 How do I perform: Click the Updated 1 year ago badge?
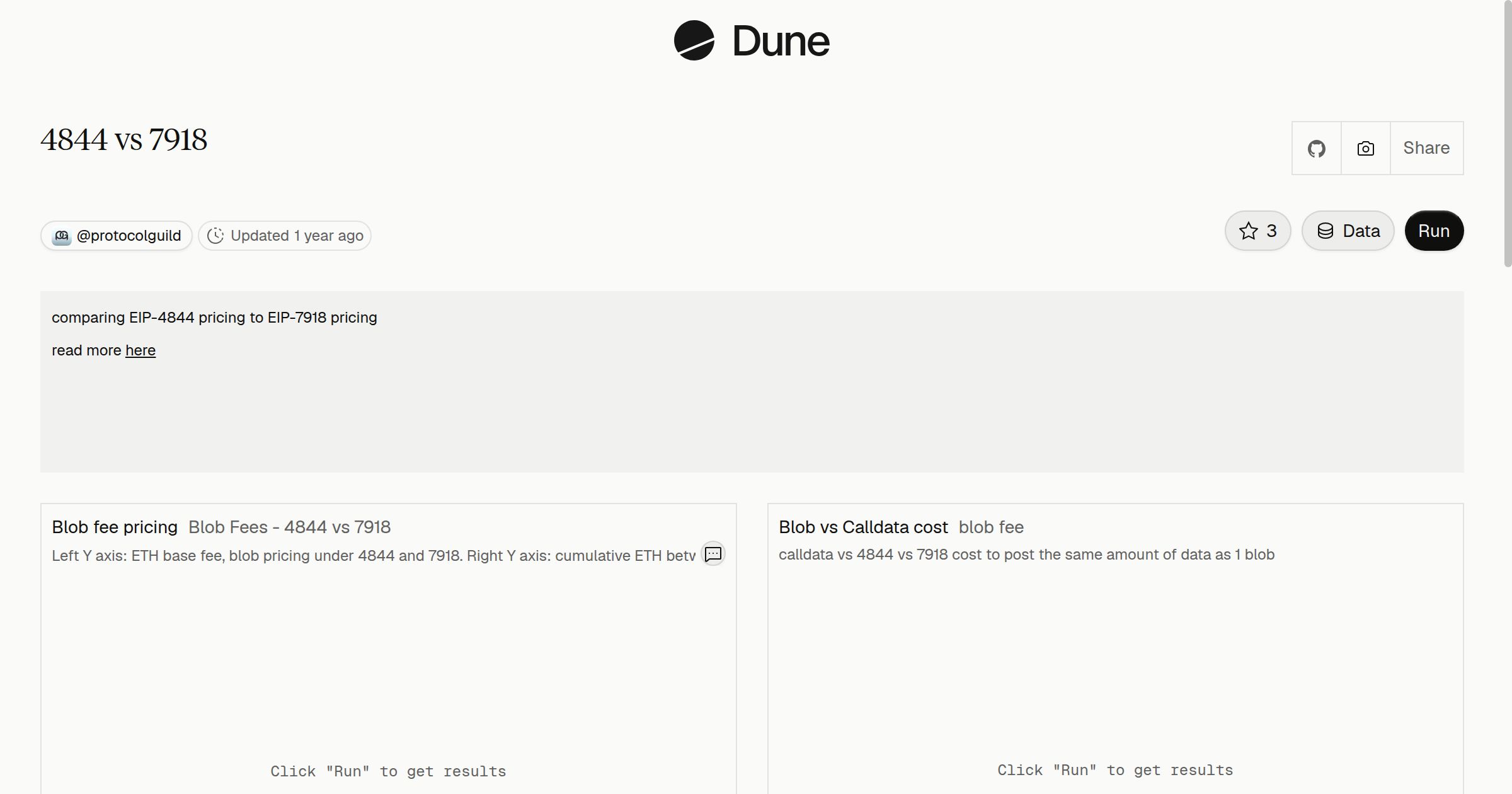click(285, 236)
